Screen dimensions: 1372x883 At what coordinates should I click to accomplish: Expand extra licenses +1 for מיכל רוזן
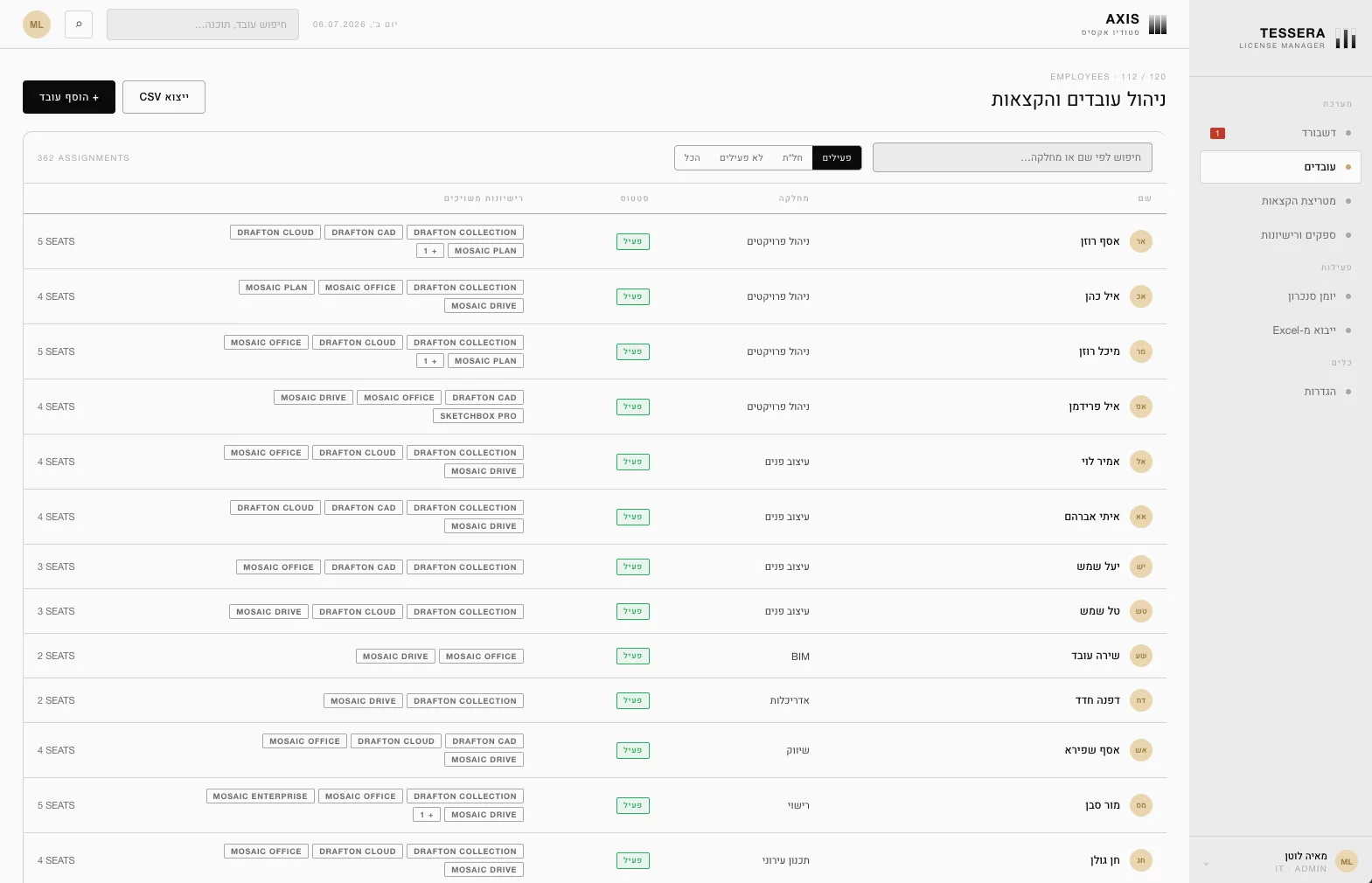click(430, 361)
